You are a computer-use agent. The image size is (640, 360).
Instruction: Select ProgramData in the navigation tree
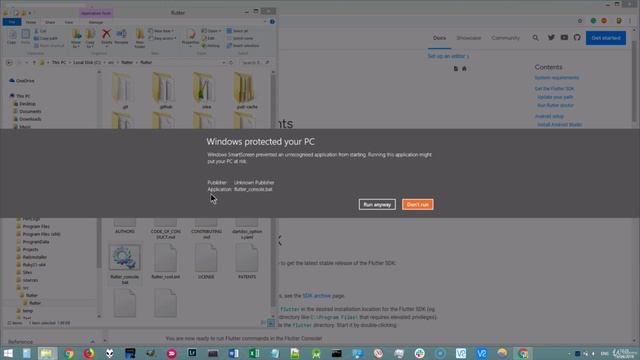pos(33,242)
